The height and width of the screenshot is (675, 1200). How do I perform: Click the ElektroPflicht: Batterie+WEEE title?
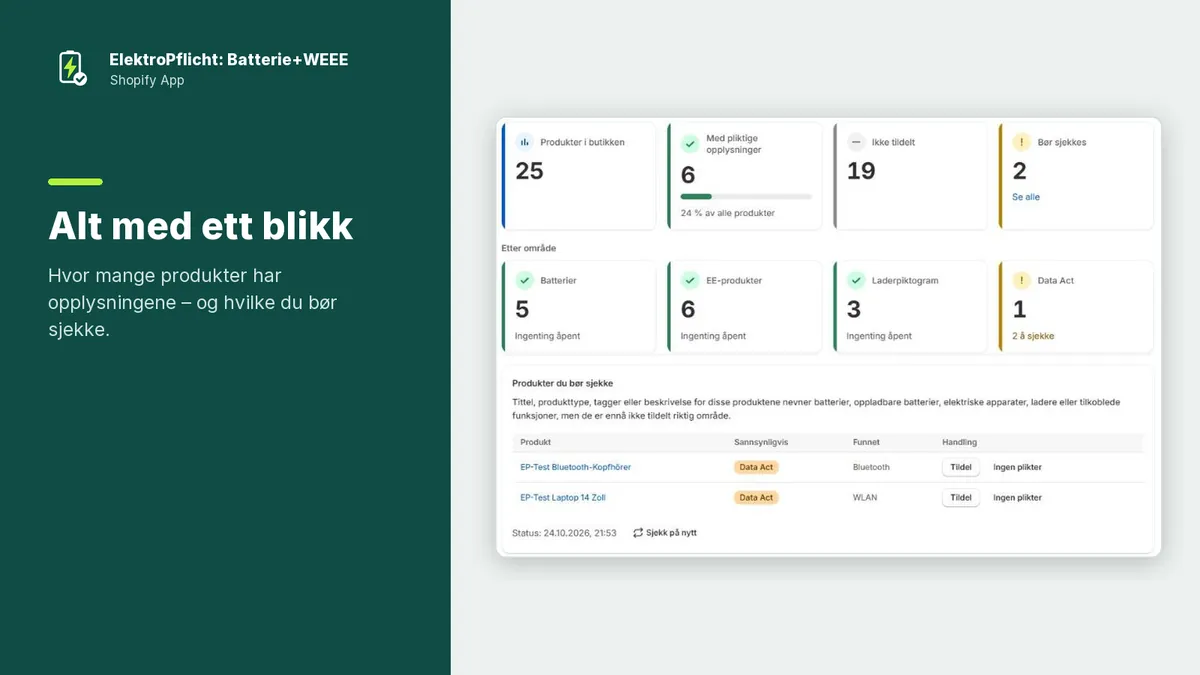tap(229, 60)
